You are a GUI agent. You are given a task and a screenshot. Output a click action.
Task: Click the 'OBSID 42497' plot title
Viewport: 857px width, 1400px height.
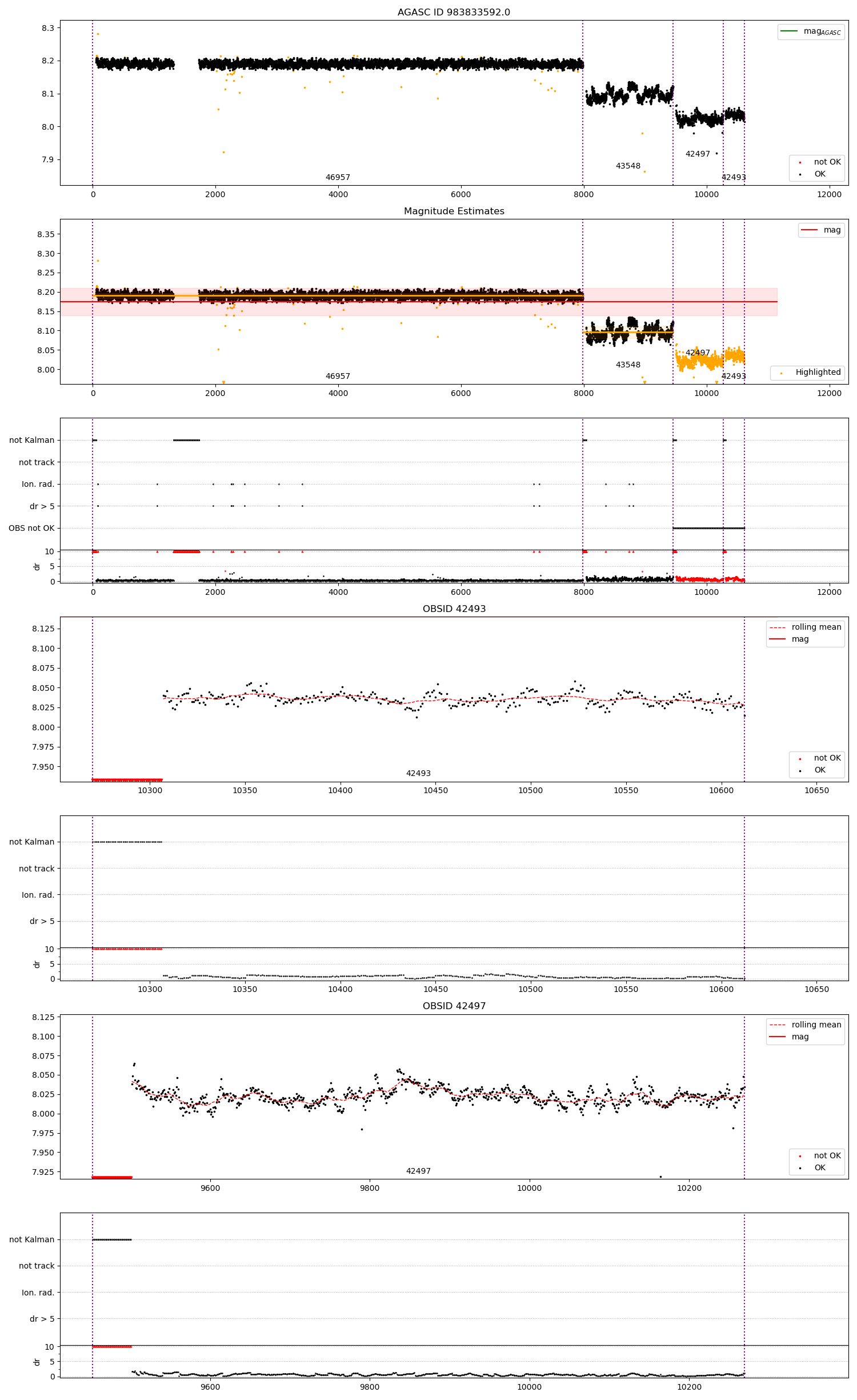[454, 1006]
